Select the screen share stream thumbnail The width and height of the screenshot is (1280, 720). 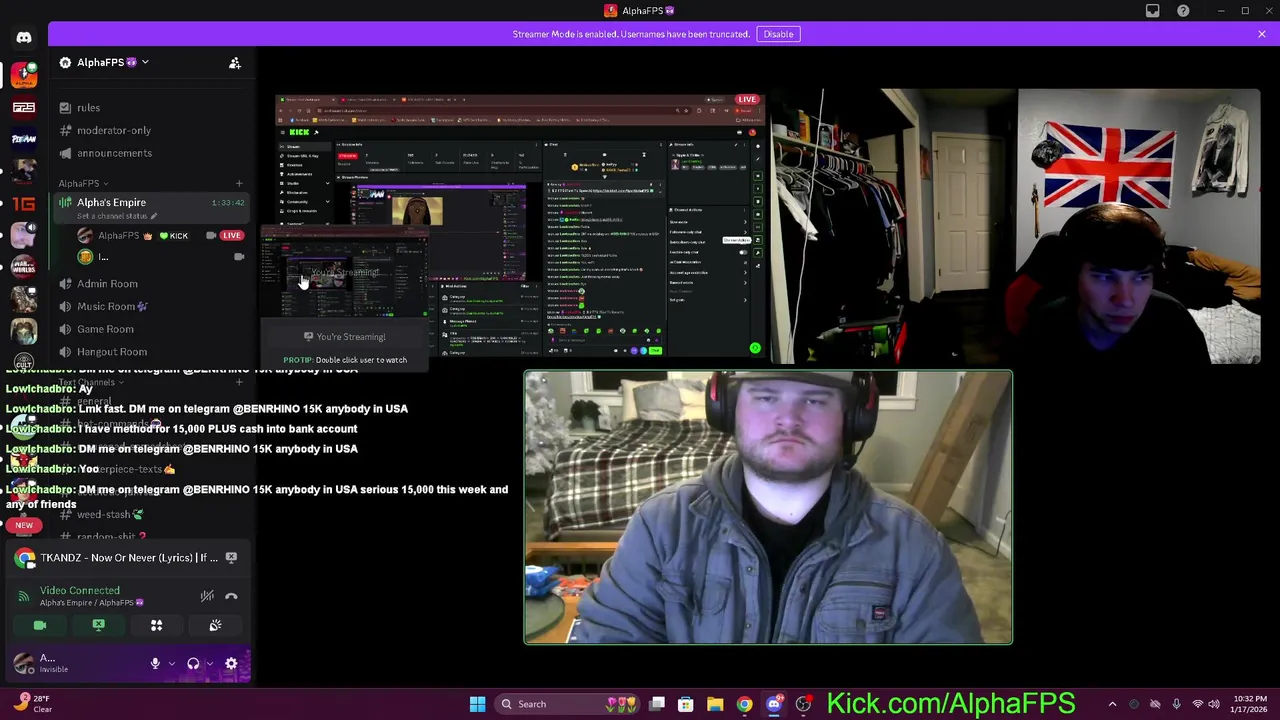[521, 226]
